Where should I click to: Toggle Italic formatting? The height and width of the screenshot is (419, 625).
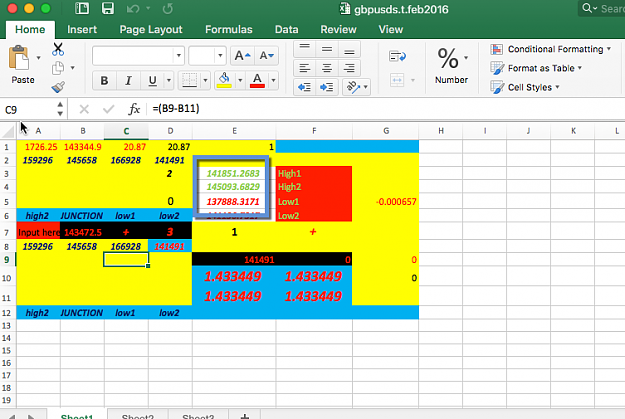pos(128,81)
